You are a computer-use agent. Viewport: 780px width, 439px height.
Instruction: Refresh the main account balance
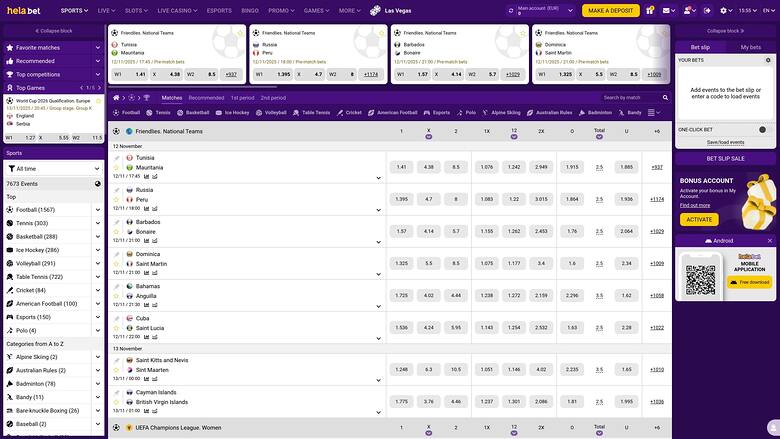[510, 10]
